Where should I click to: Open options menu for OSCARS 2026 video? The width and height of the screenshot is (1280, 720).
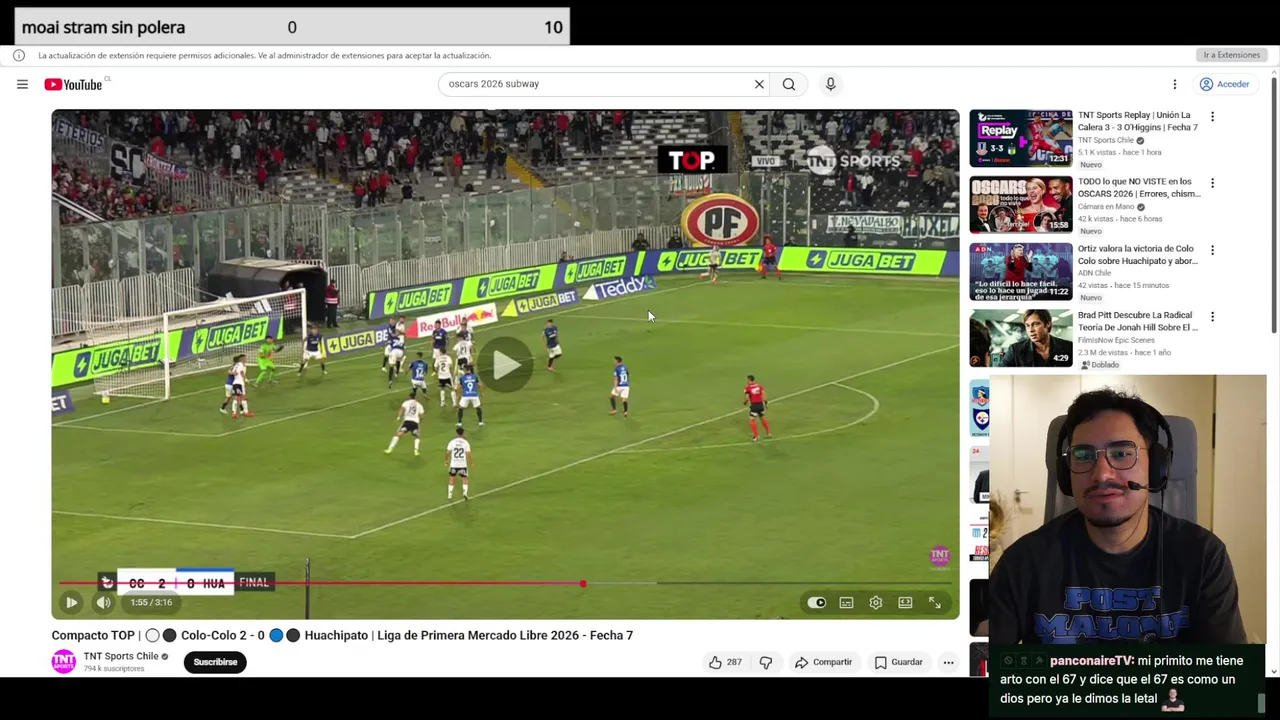pos(1212,183)
